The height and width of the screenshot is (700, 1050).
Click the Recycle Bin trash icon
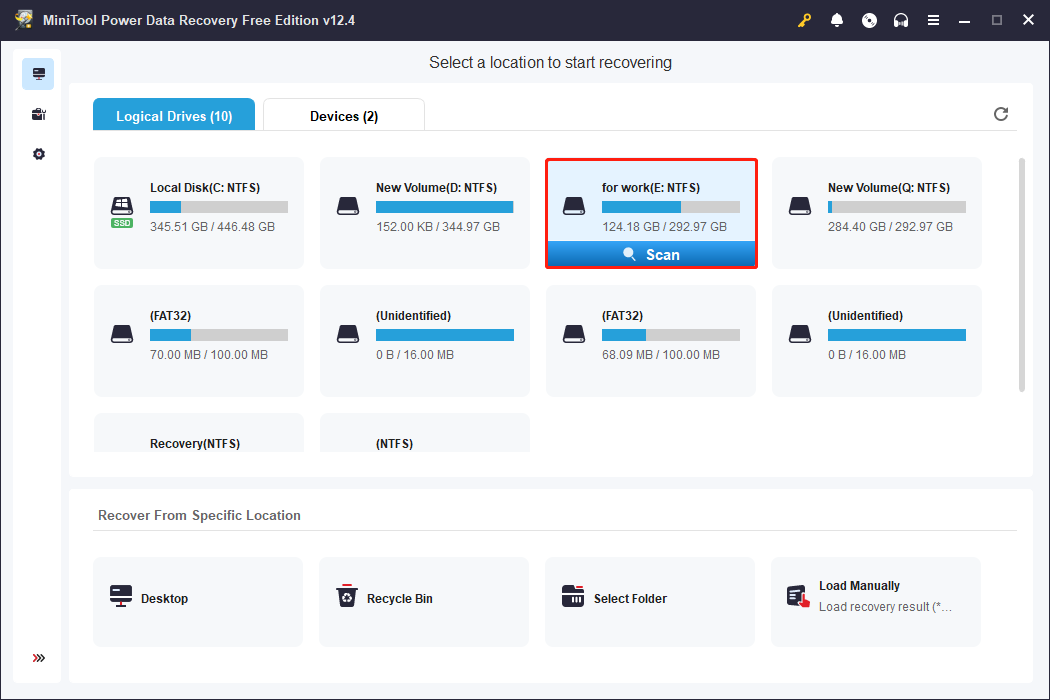coord(347,596)
